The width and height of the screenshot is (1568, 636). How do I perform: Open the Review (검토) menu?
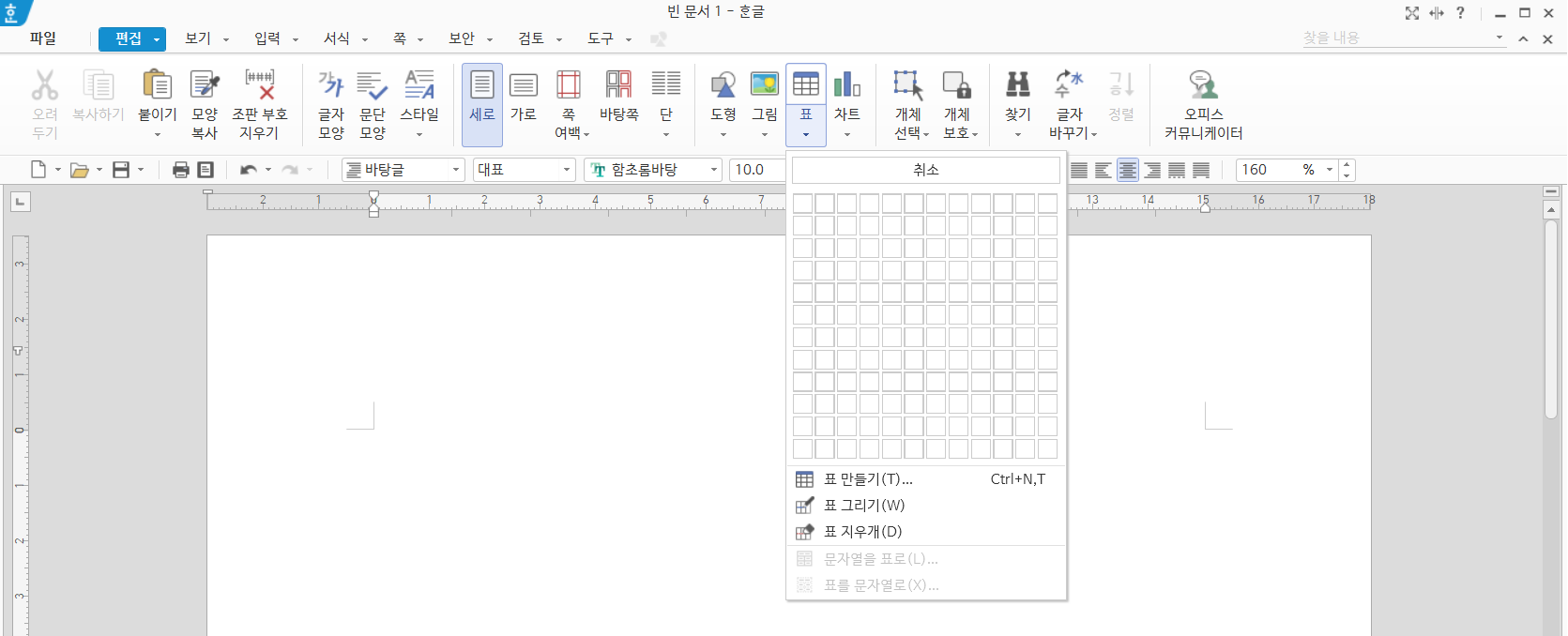(531, 38)
